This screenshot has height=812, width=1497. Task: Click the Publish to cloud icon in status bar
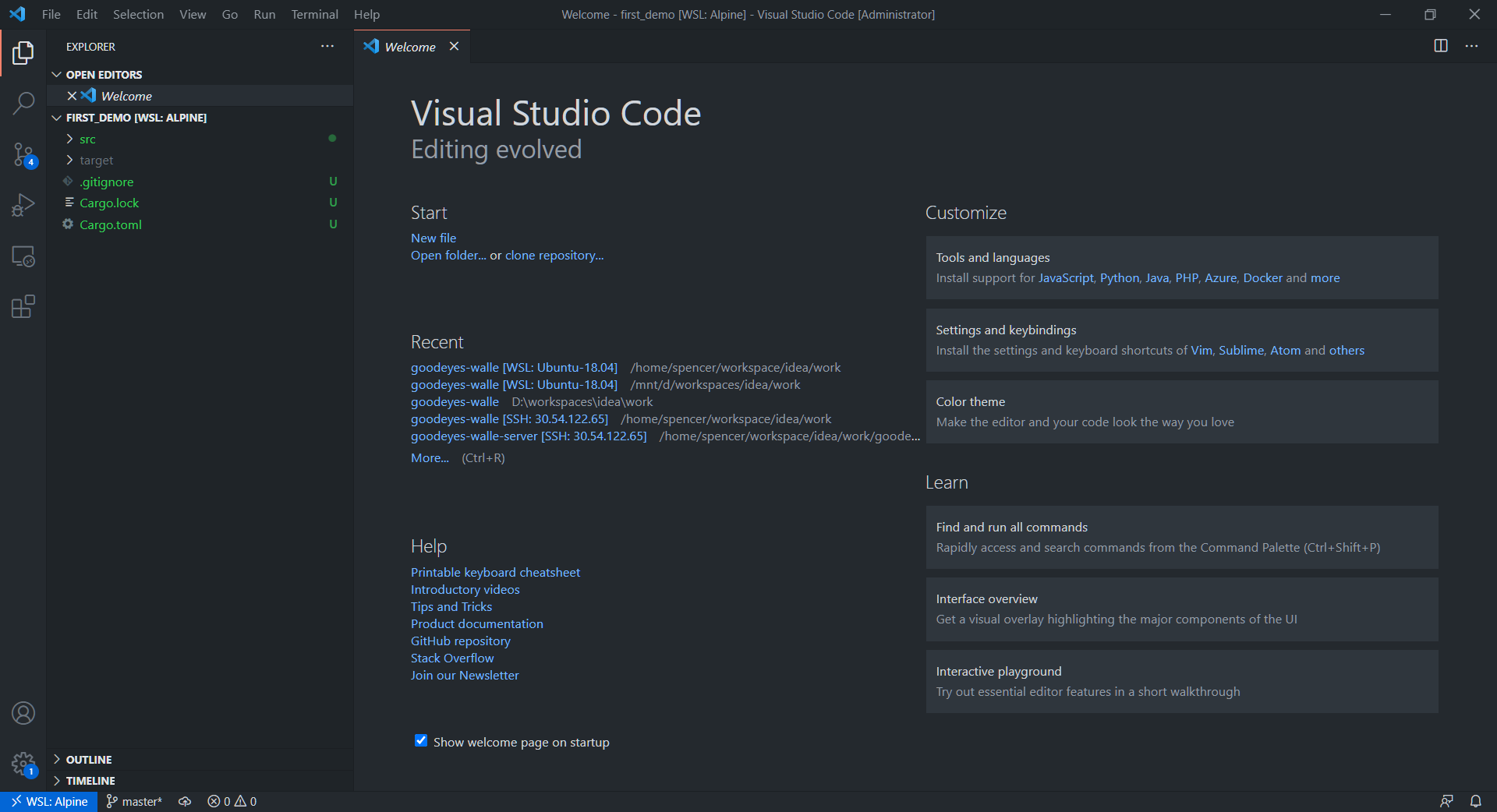(x=185, y=802)
